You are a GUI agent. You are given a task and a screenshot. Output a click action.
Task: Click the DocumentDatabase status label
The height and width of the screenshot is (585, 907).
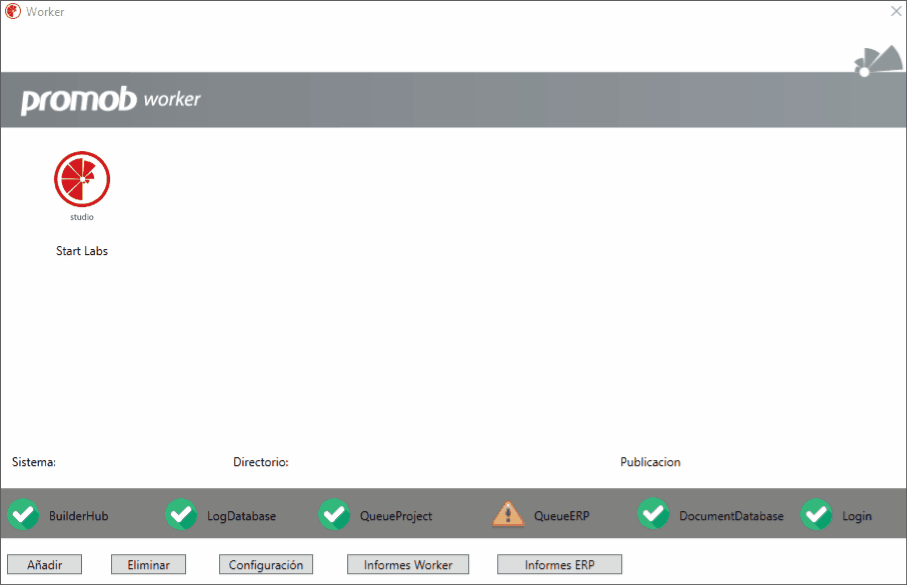coord(732,516)
